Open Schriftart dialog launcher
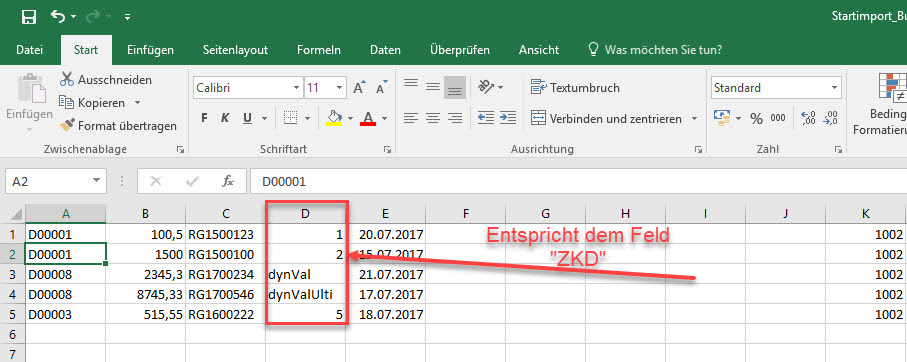The height and width of the screenshot is (362, 907). pyautogui.click(x=387, y=150)
